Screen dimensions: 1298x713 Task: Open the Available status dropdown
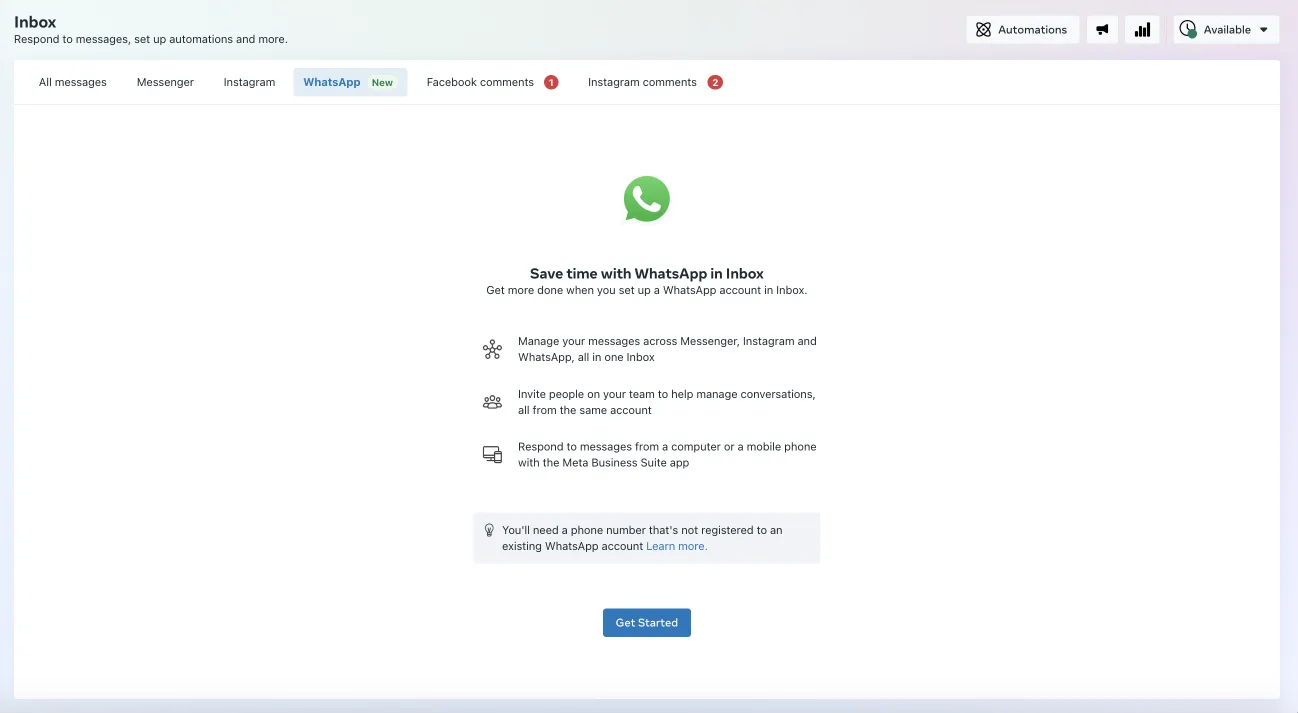pos(1226,29)
